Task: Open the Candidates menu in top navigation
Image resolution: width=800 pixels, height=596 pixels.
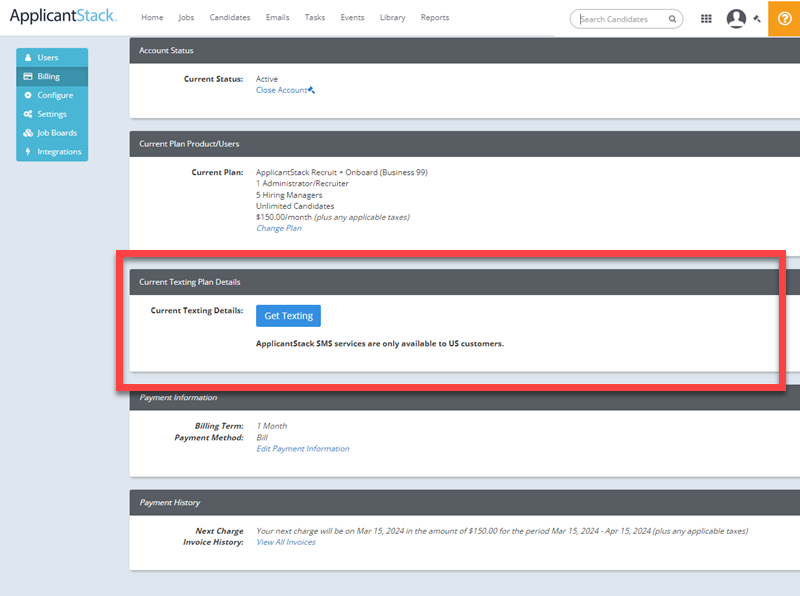Action: pos(229,16)
